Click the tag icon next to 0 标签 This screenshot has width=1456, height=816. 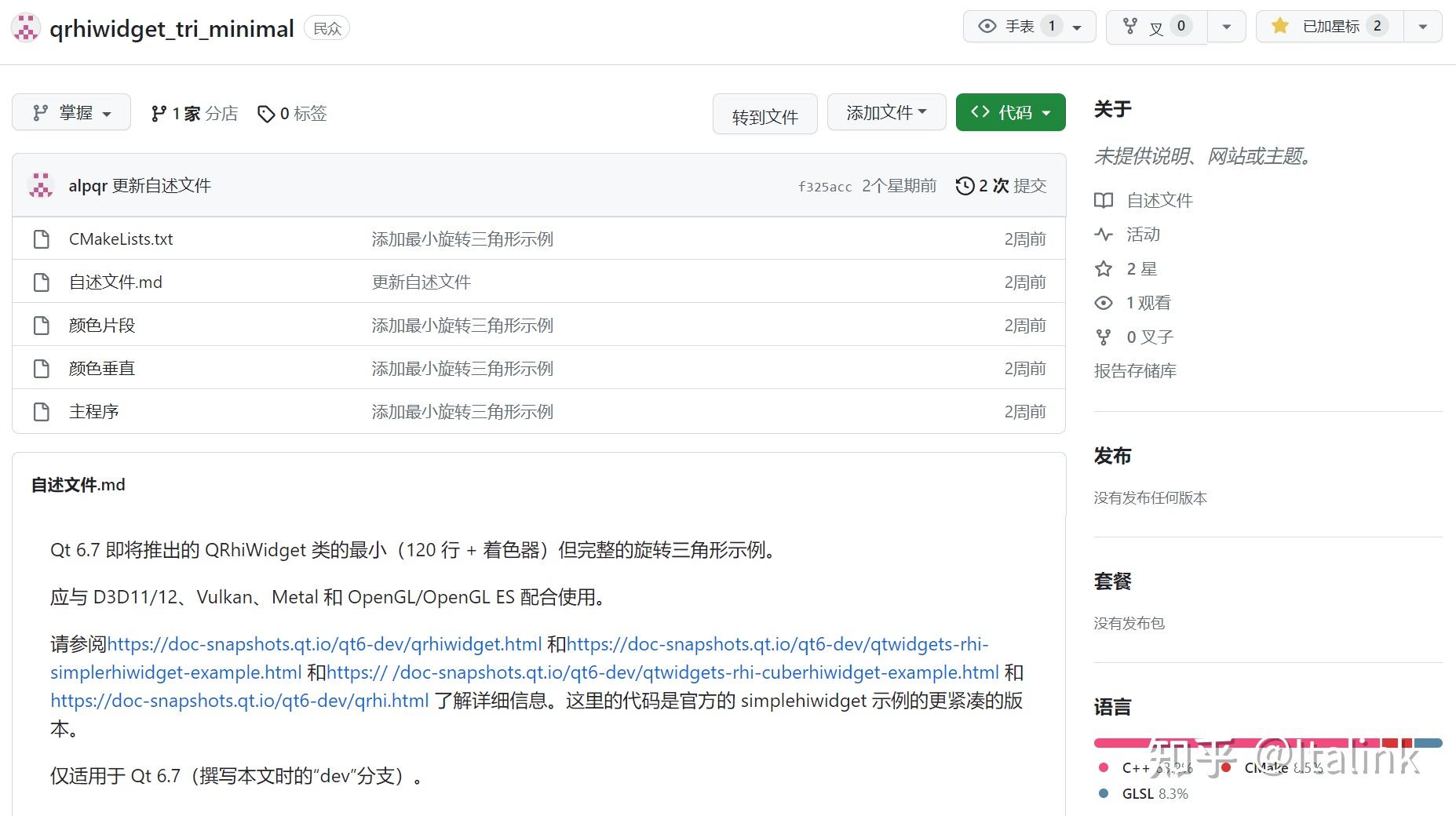(266, 115)
